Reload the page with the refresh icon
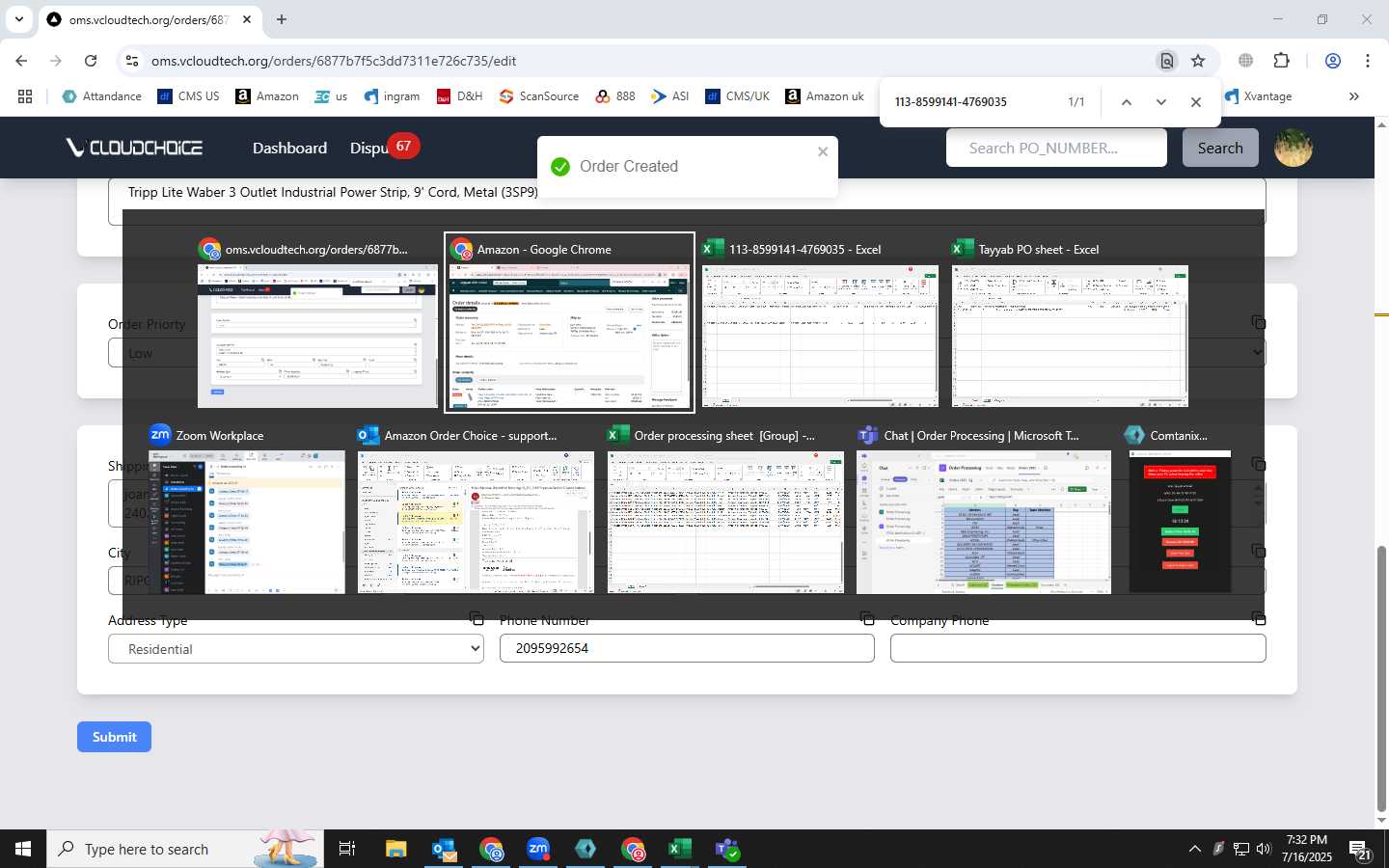This screenshot has height=868, width=1389. point(91,61)
